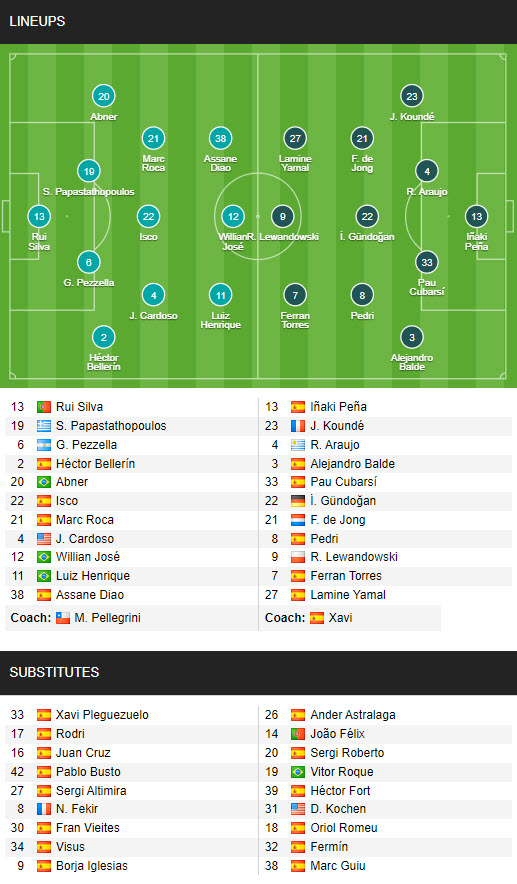
Task: Select João Félix from the substitutes
Action: point(337,734)
